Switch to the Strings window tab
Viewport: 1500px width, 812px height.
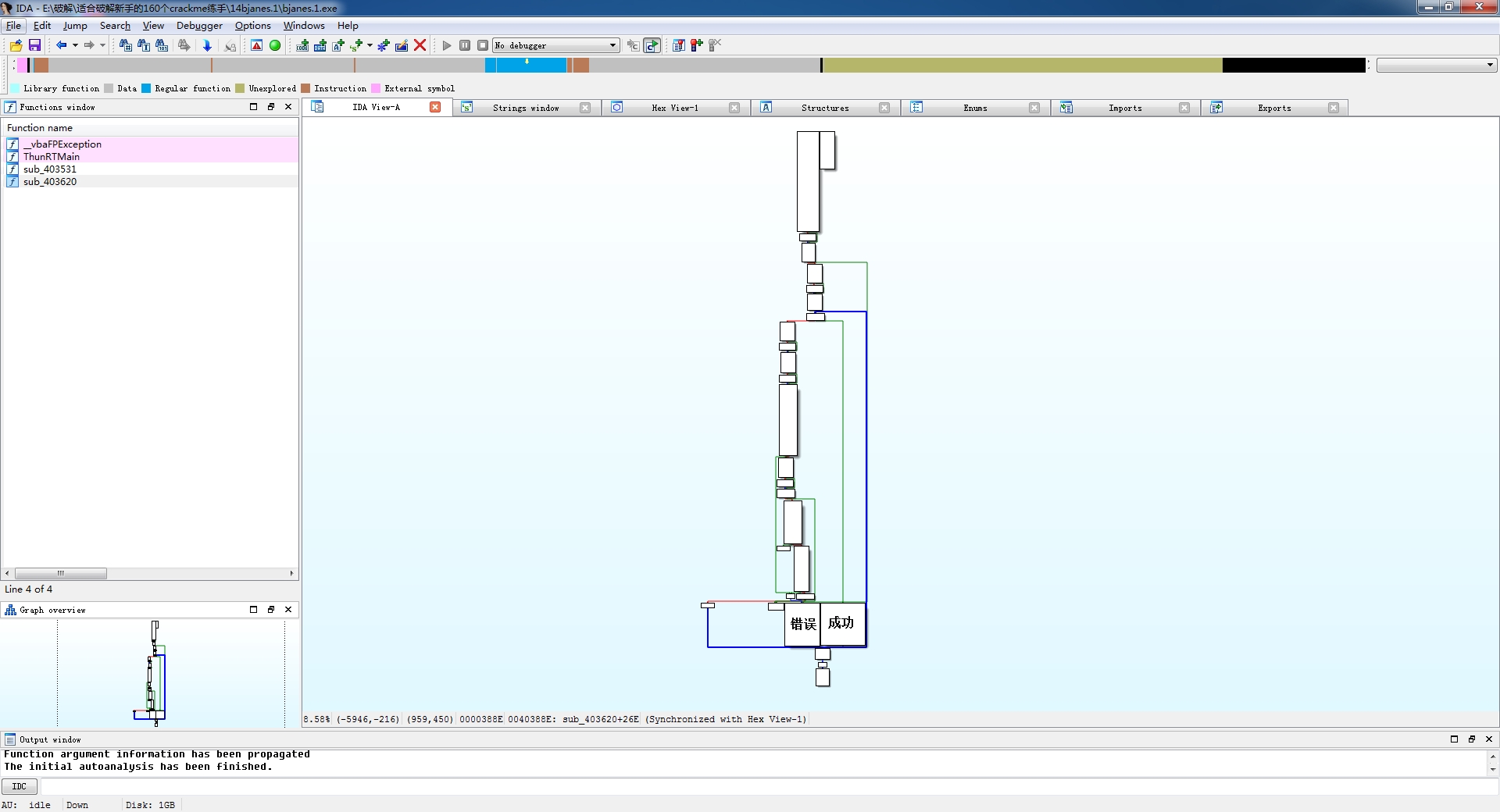[526, 108]
